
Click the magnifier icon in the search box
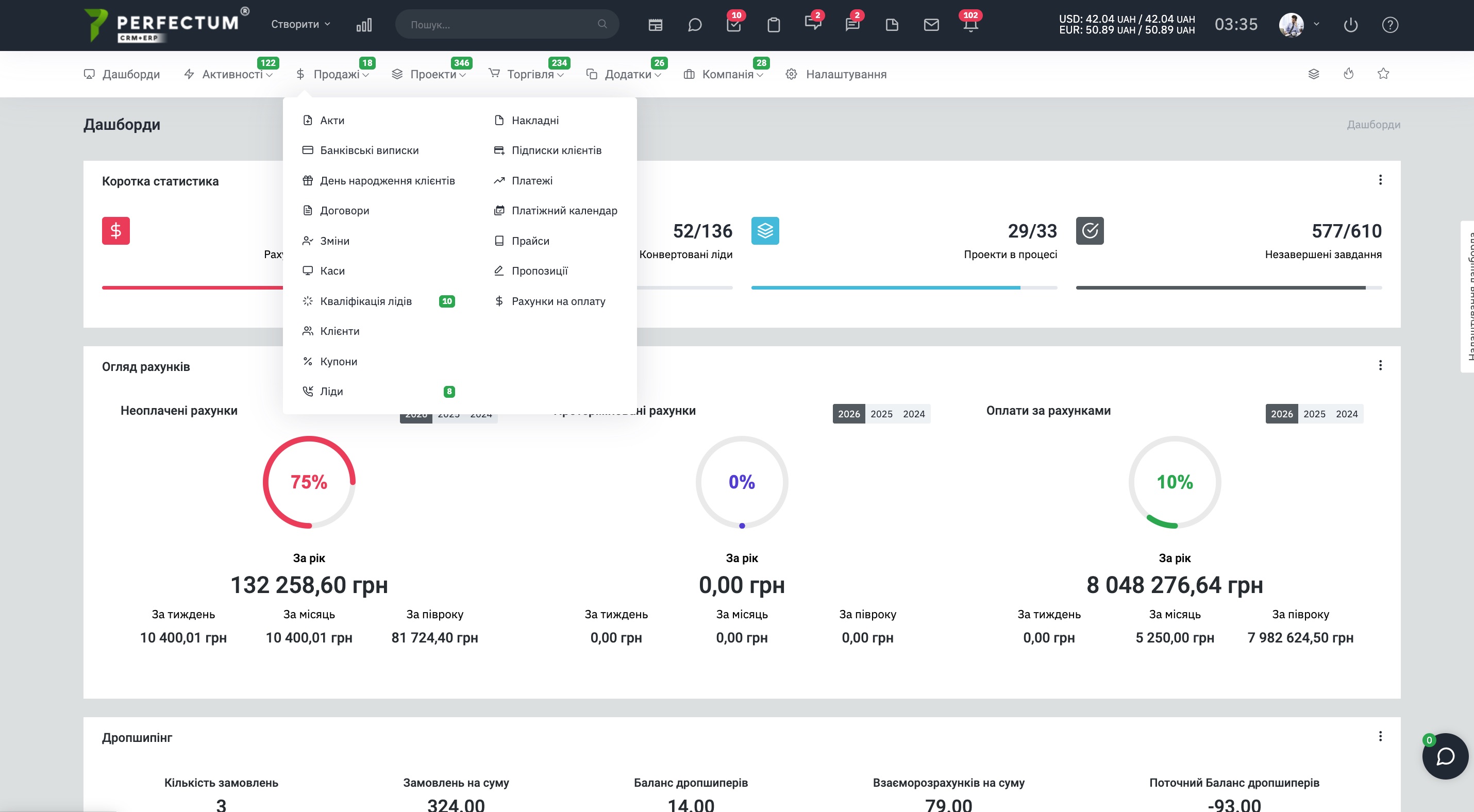[x=602, y=24]
